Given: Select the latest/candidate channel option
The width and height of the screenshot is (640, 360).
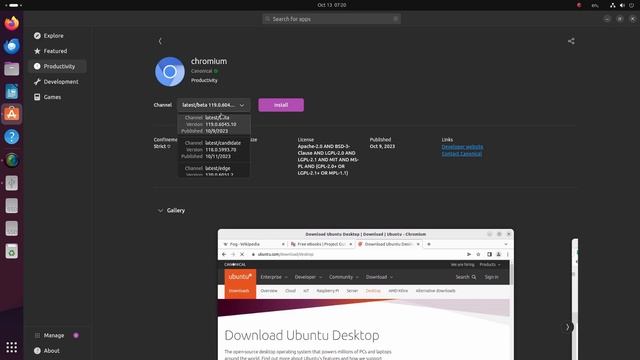Looking at the screenshot, I should point(214,149).
